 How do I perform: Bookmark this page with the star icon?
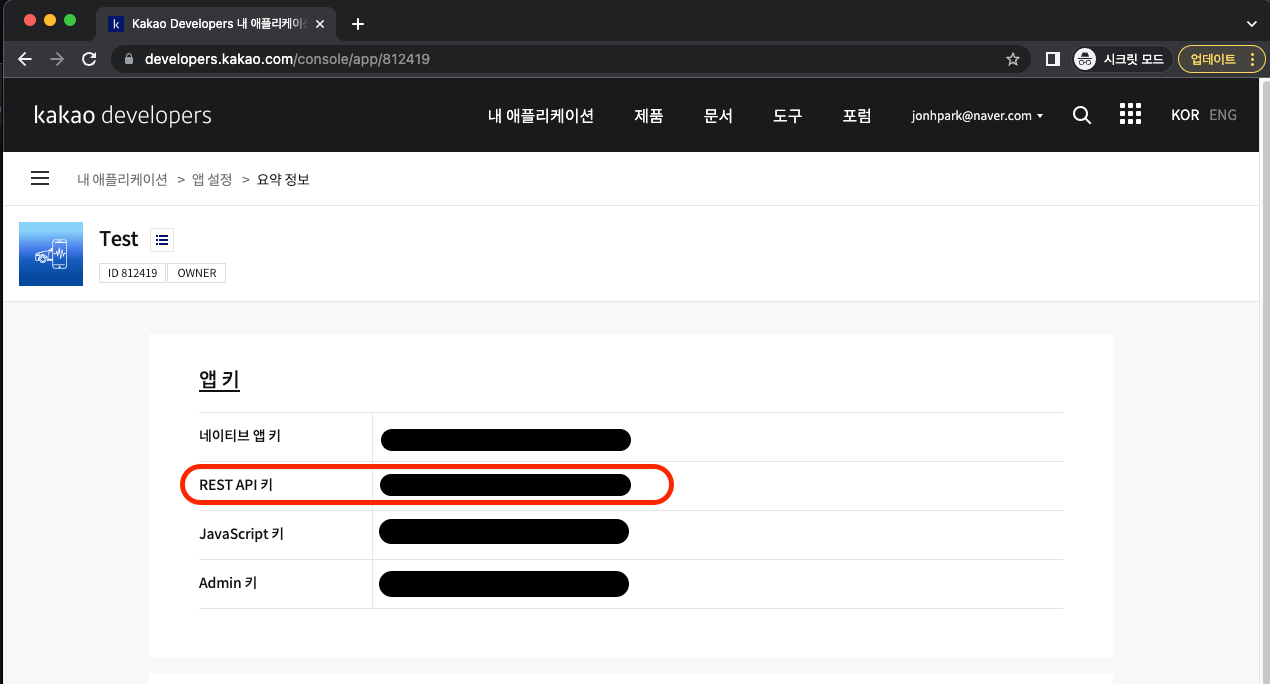[x=1013, y=59]
